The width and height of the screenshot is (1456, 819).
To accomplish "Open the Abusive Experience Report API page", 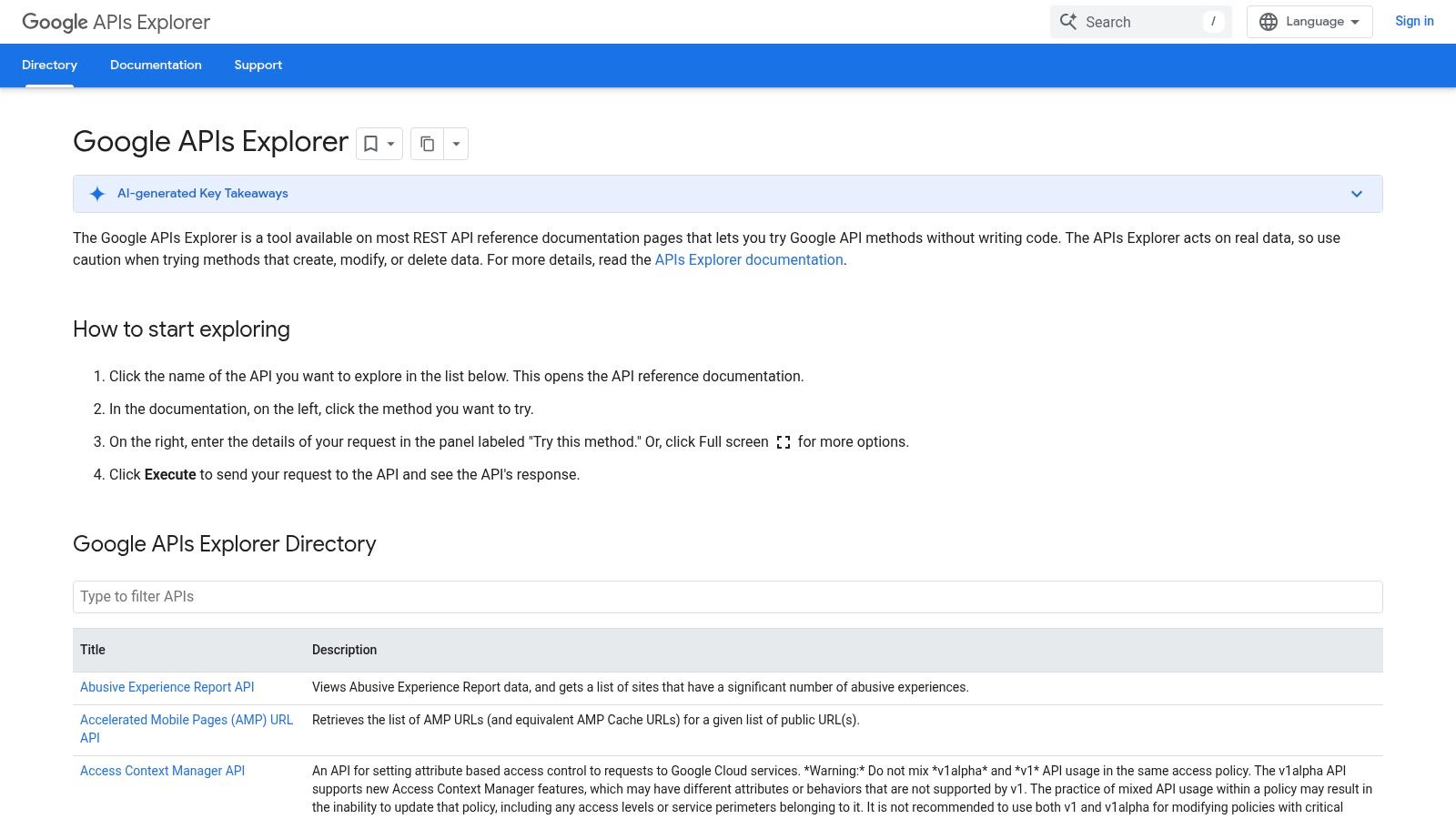I will (167, 687).
